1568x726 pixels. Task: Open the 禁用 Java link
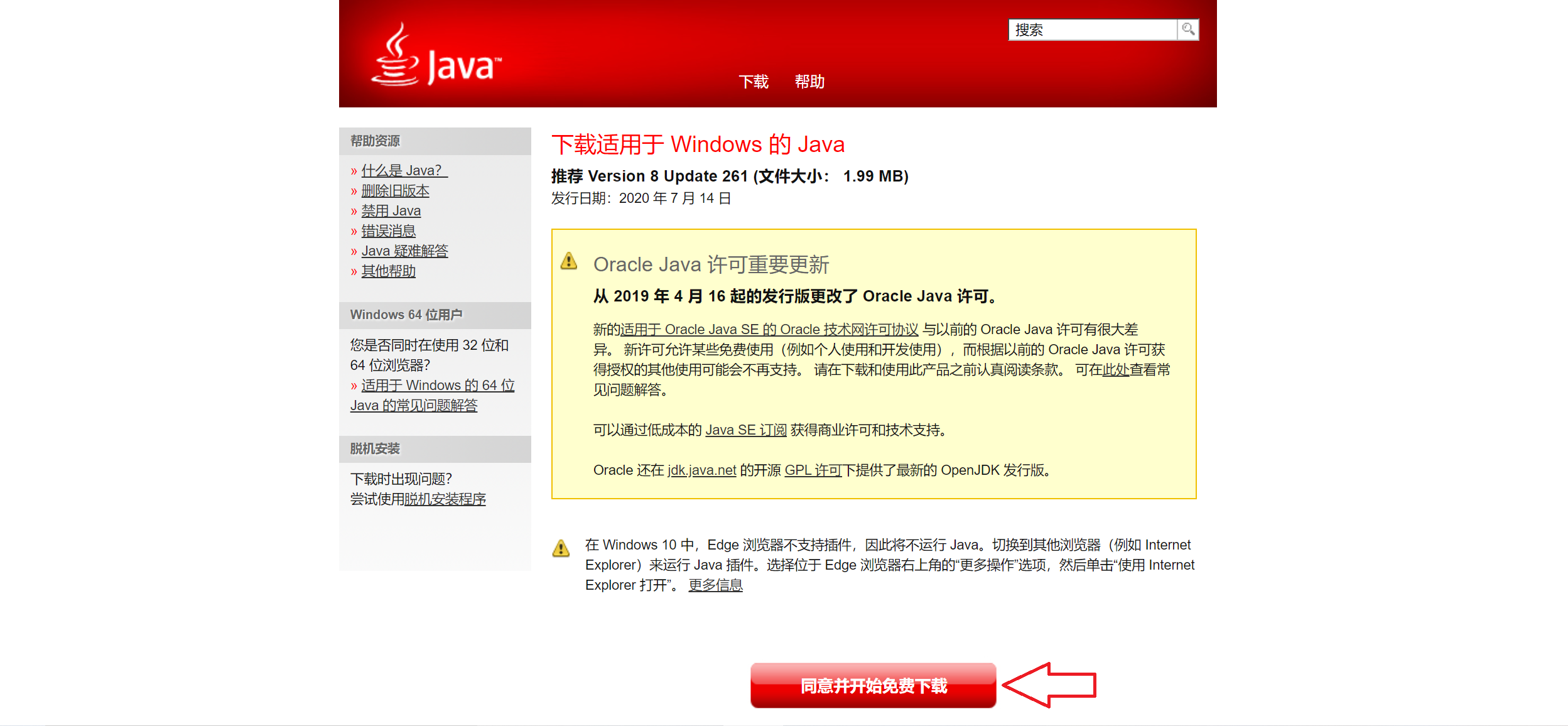[391, 210]
